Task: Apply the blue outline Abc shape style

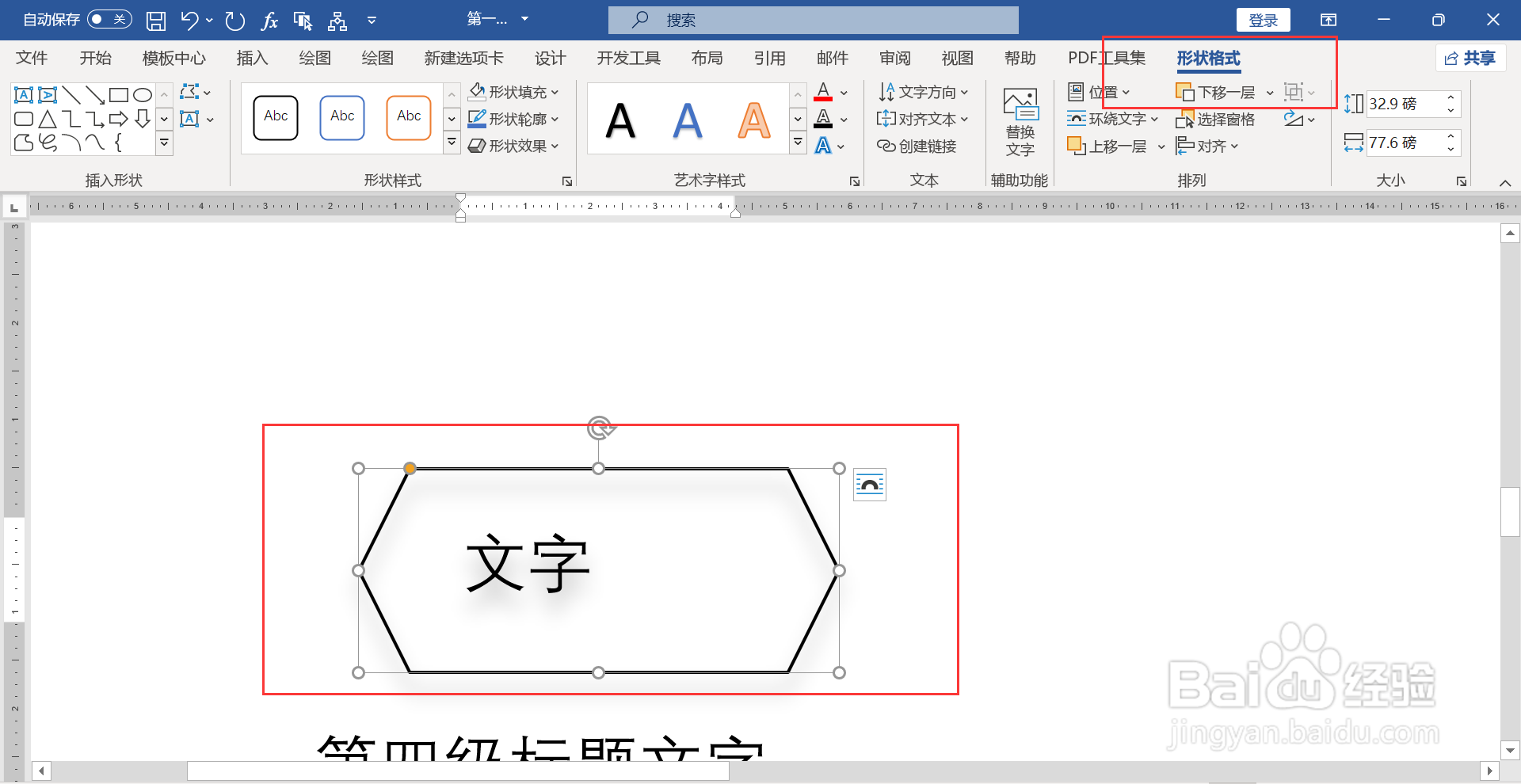Action: (342, 117)
